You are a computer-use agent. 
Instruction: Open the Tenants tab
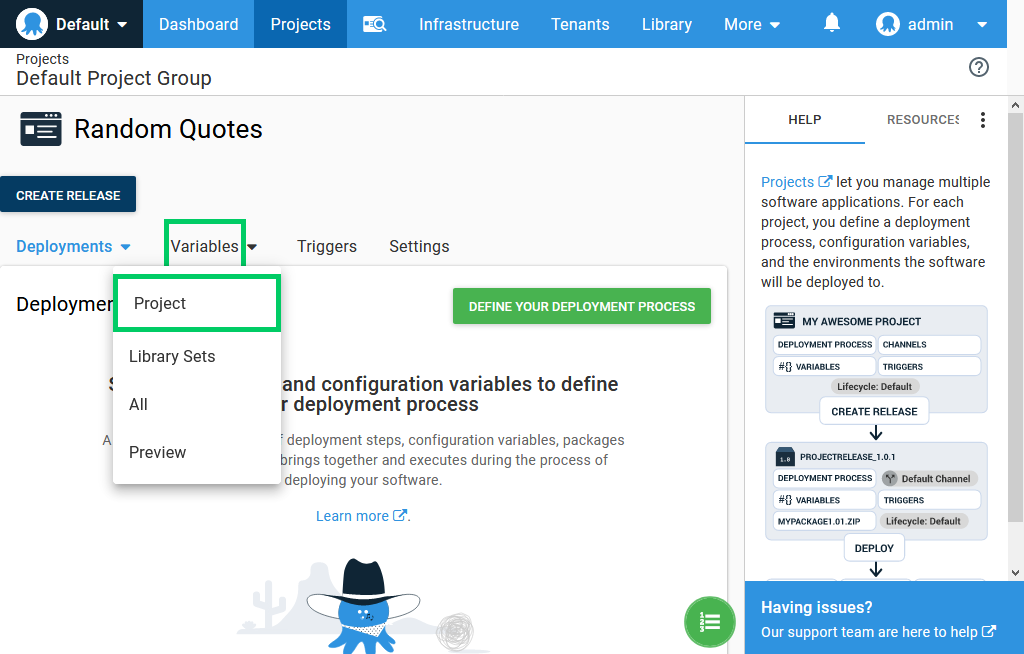pos(580,24)
